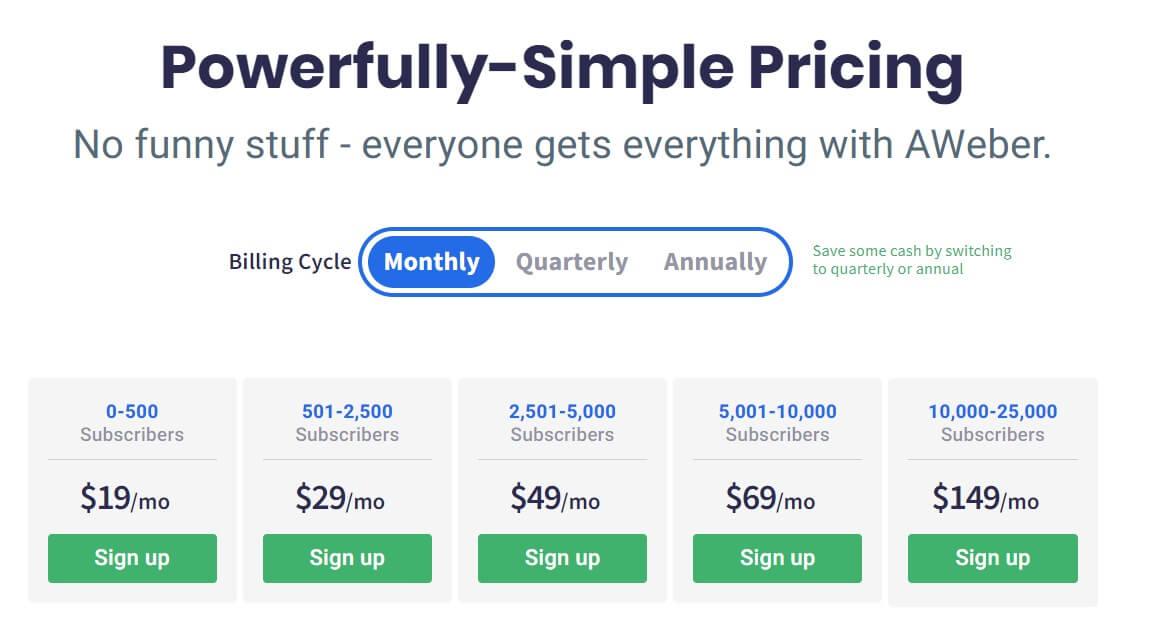Click the $19/mo price text
1157x635 pixels.
point(125,499)
